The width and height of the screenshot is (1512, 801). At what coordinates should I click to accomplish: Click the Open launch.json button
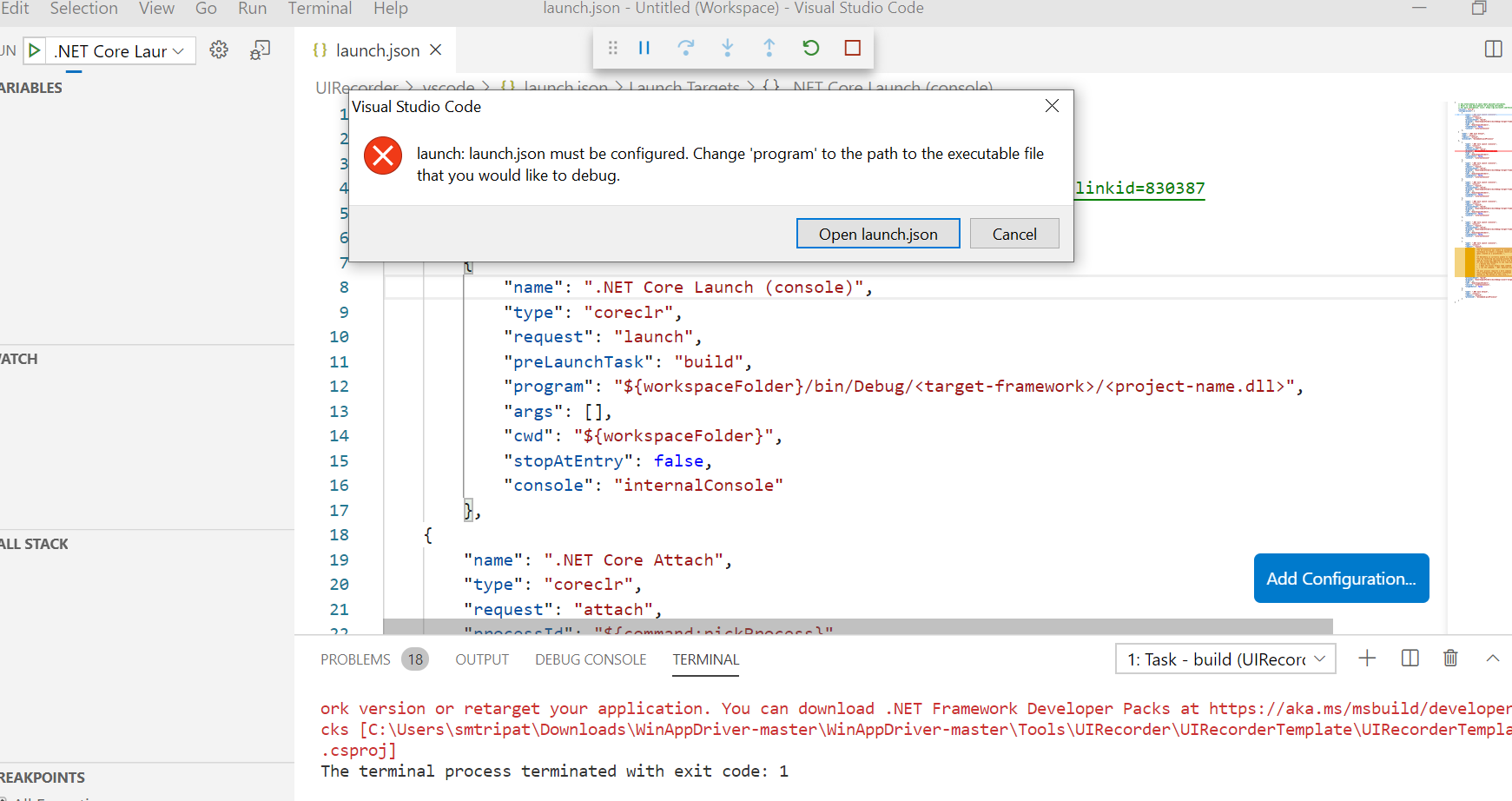point(878,234)
